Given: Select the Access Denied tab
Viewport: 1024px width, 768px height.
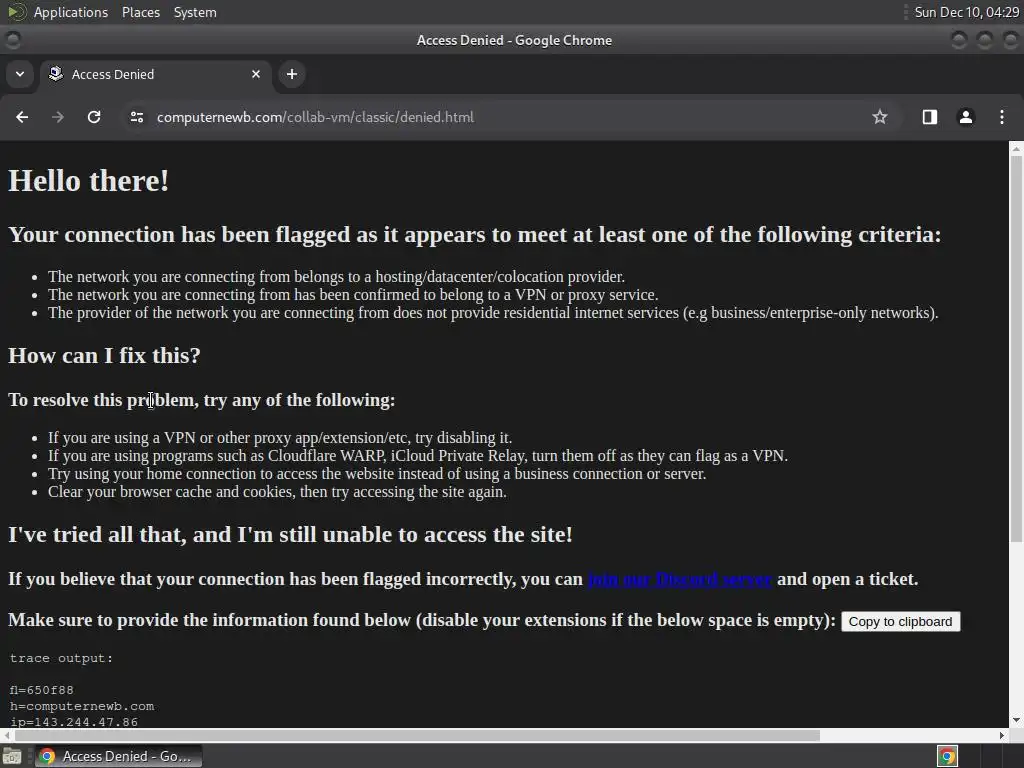Looking at the screenshot, I should 155,74.
